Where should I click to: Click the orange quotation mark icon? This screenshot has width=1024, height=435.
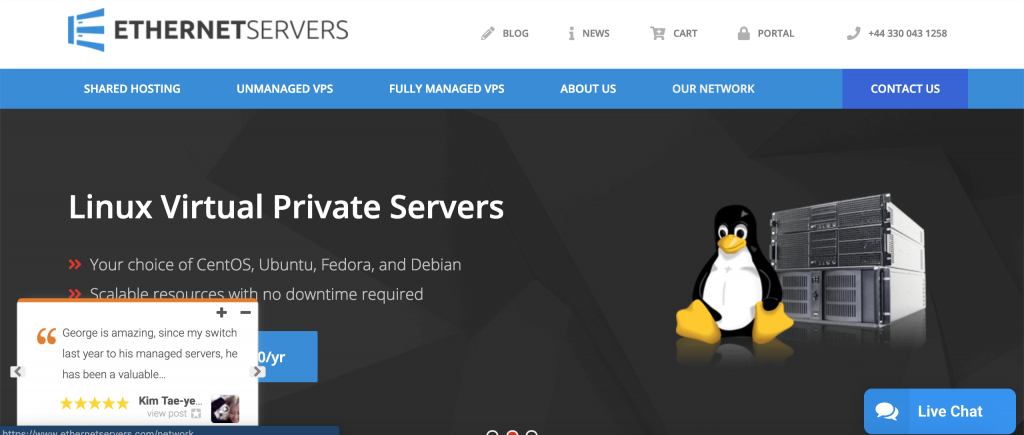click(46, 336)
